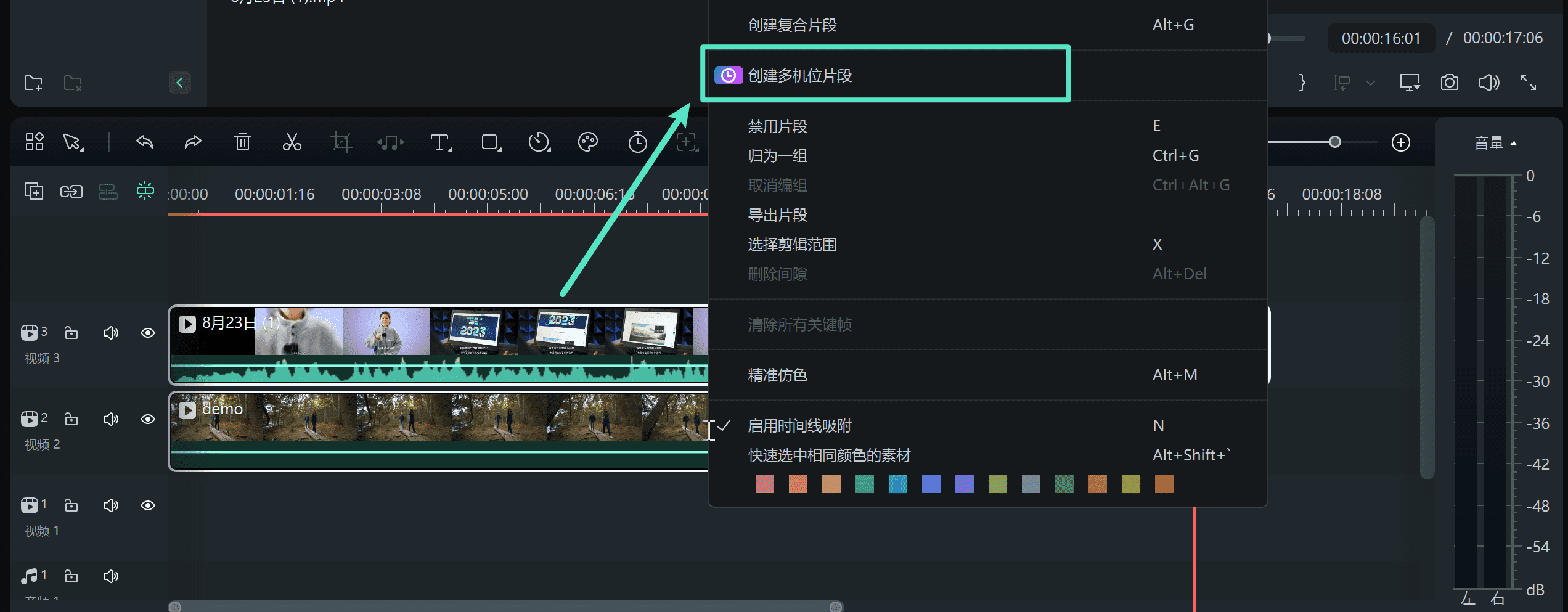Take a snapshot with camera icon
1568x612 pixels.
1449,83
